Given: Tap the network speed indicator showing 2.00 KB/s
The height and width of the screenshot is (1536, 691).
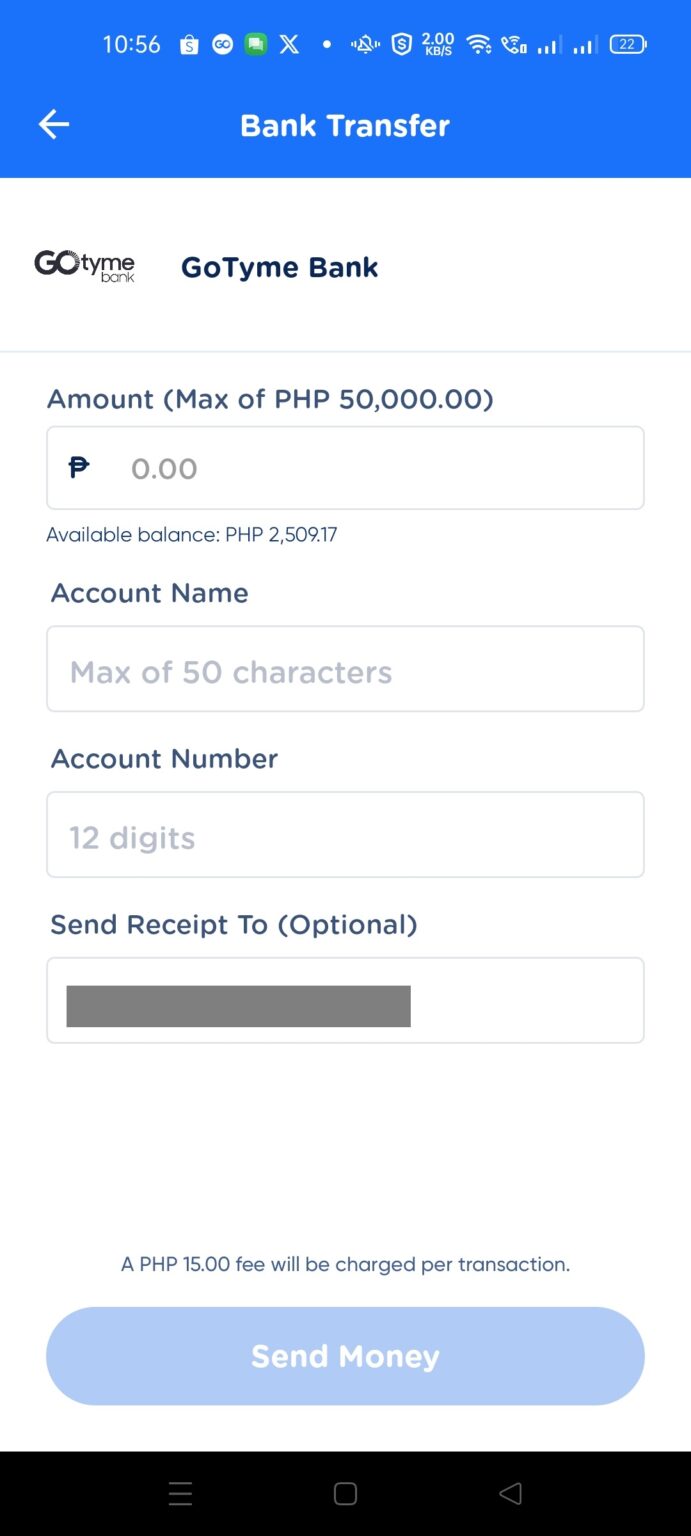Looking at the screenshot, I should point(435,44).
